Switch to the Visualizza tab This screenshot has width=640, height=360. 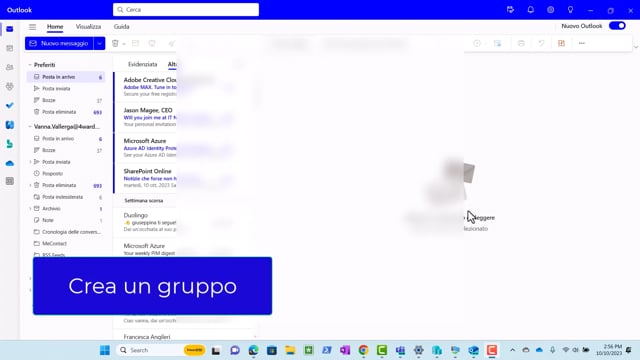[x=88, y=27]
